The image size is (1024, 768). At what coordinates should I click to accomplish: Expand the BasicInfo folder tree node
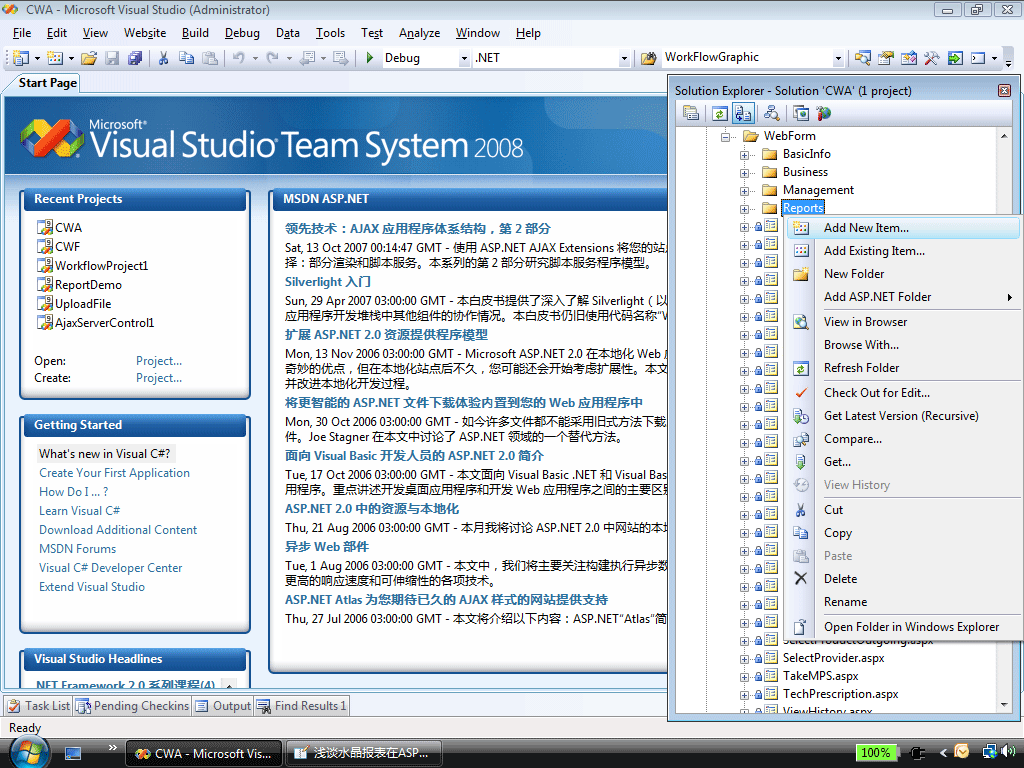[x=745, y=154]
